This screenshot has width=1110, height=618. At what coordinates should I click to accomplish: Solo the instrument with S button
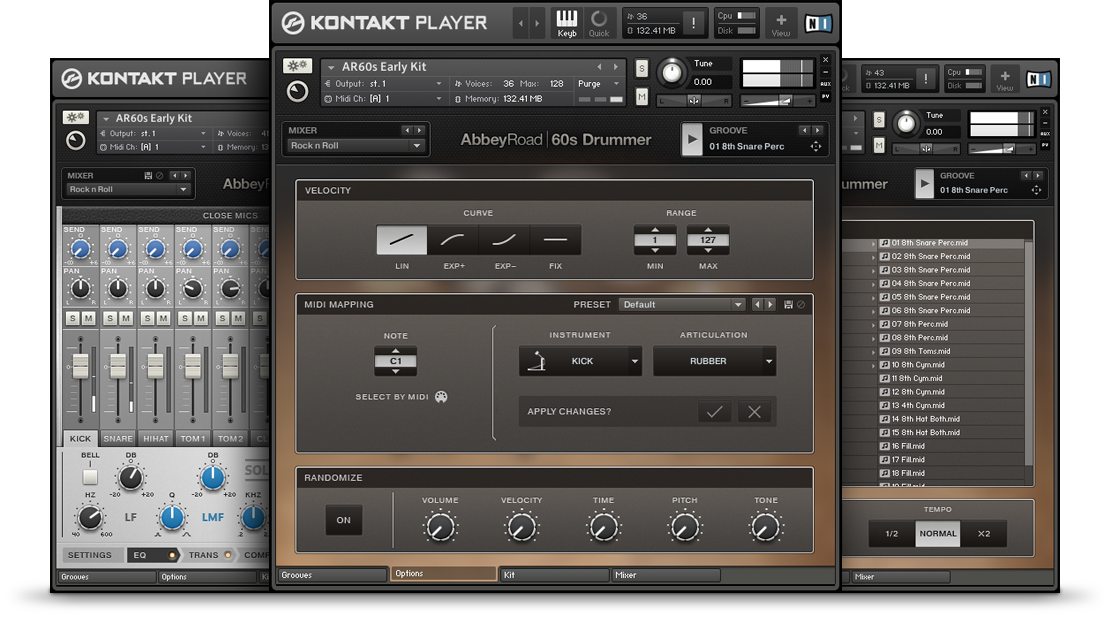[x=641, y=68]
